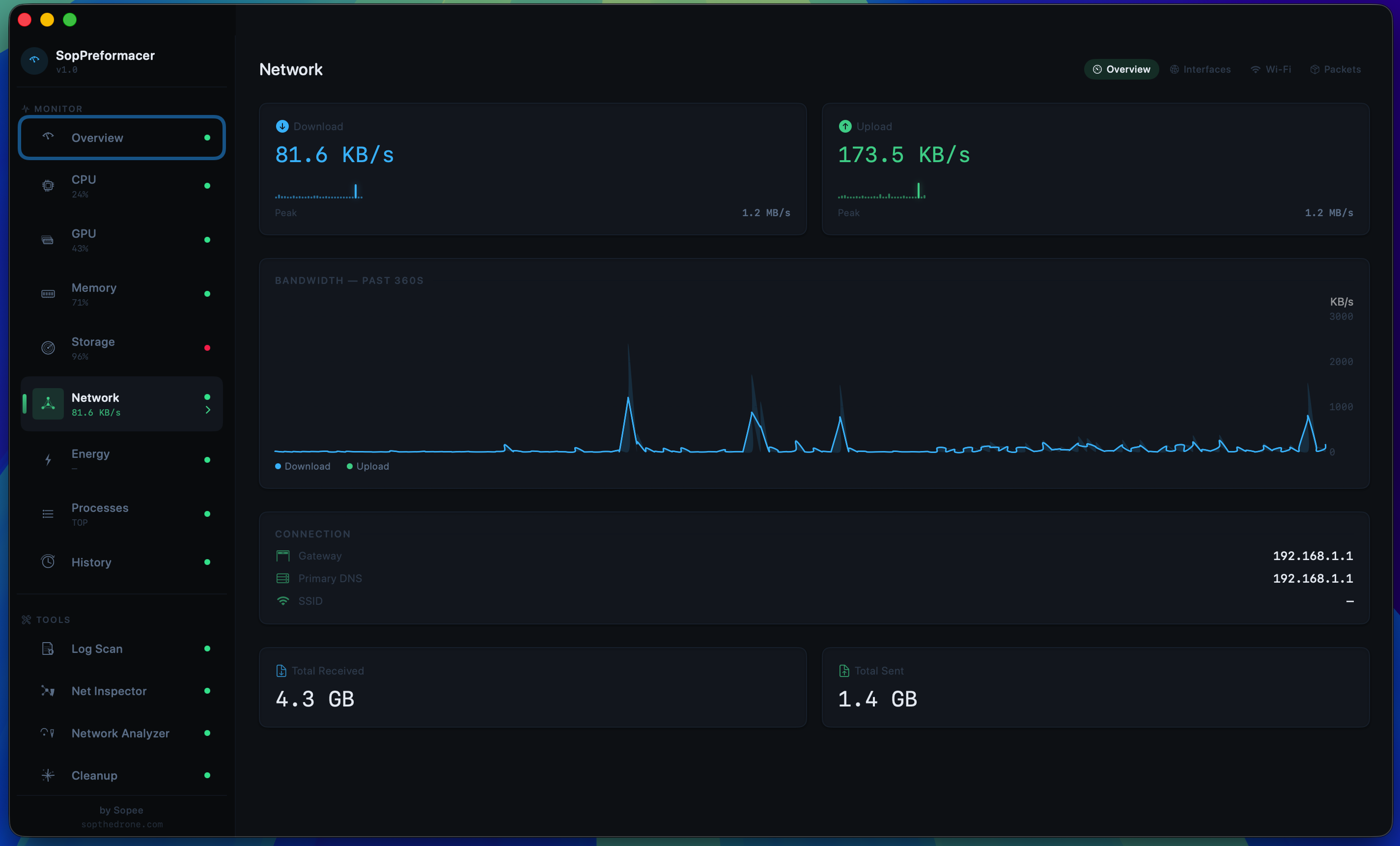The height and width of the screenshot is (846, 1400).
Task: Click the Memory monitor icon
Action: click(x=48, y=294)
